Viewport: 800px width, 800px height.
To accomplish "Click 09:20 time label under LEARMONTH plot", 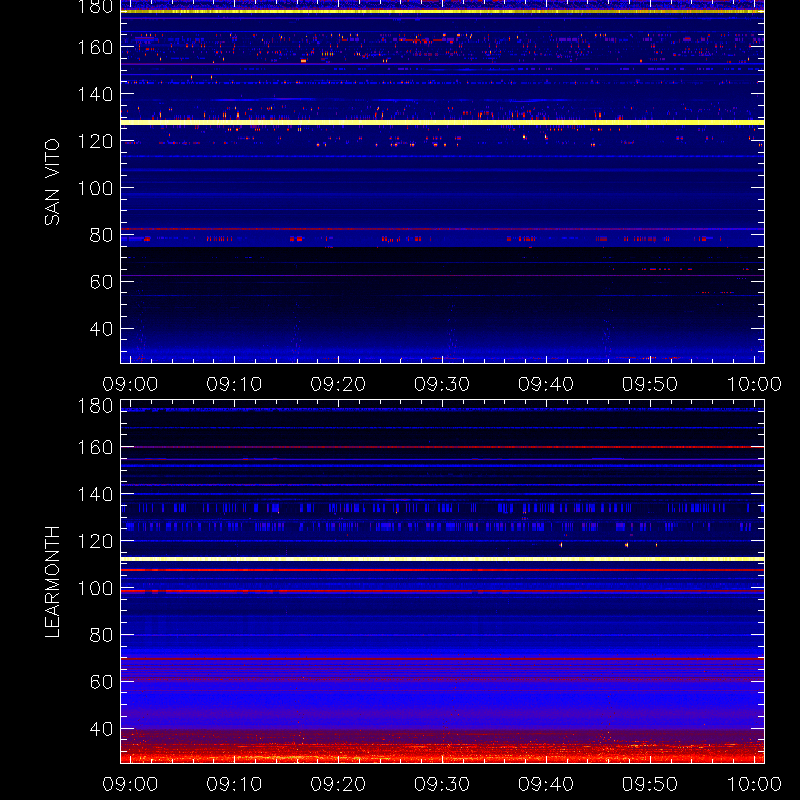I will pyautogui.click(x=338, y=784).
